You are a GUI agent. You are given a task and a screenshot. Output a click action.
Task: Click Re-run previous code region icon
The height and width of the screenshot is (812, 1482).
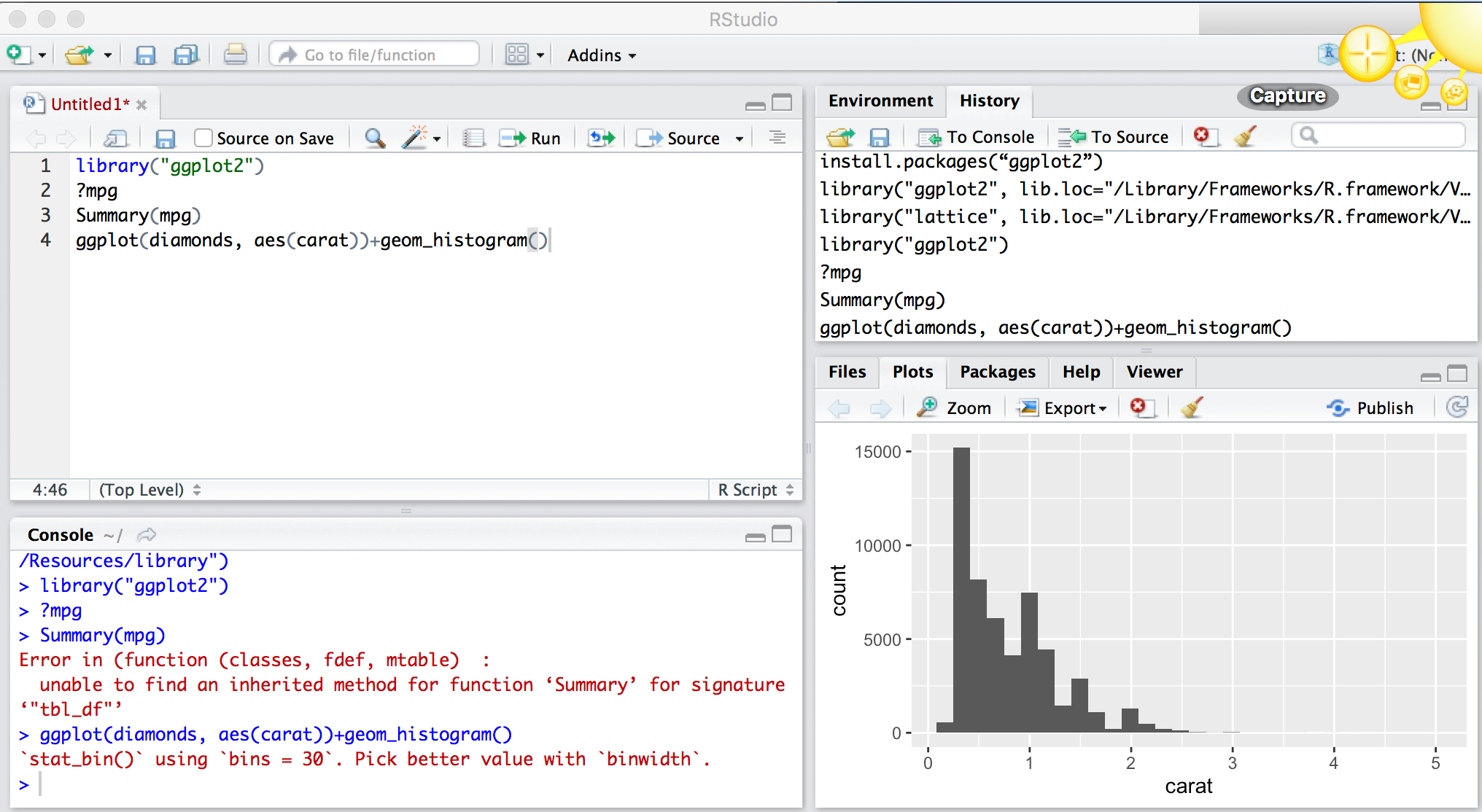point(602,138)
